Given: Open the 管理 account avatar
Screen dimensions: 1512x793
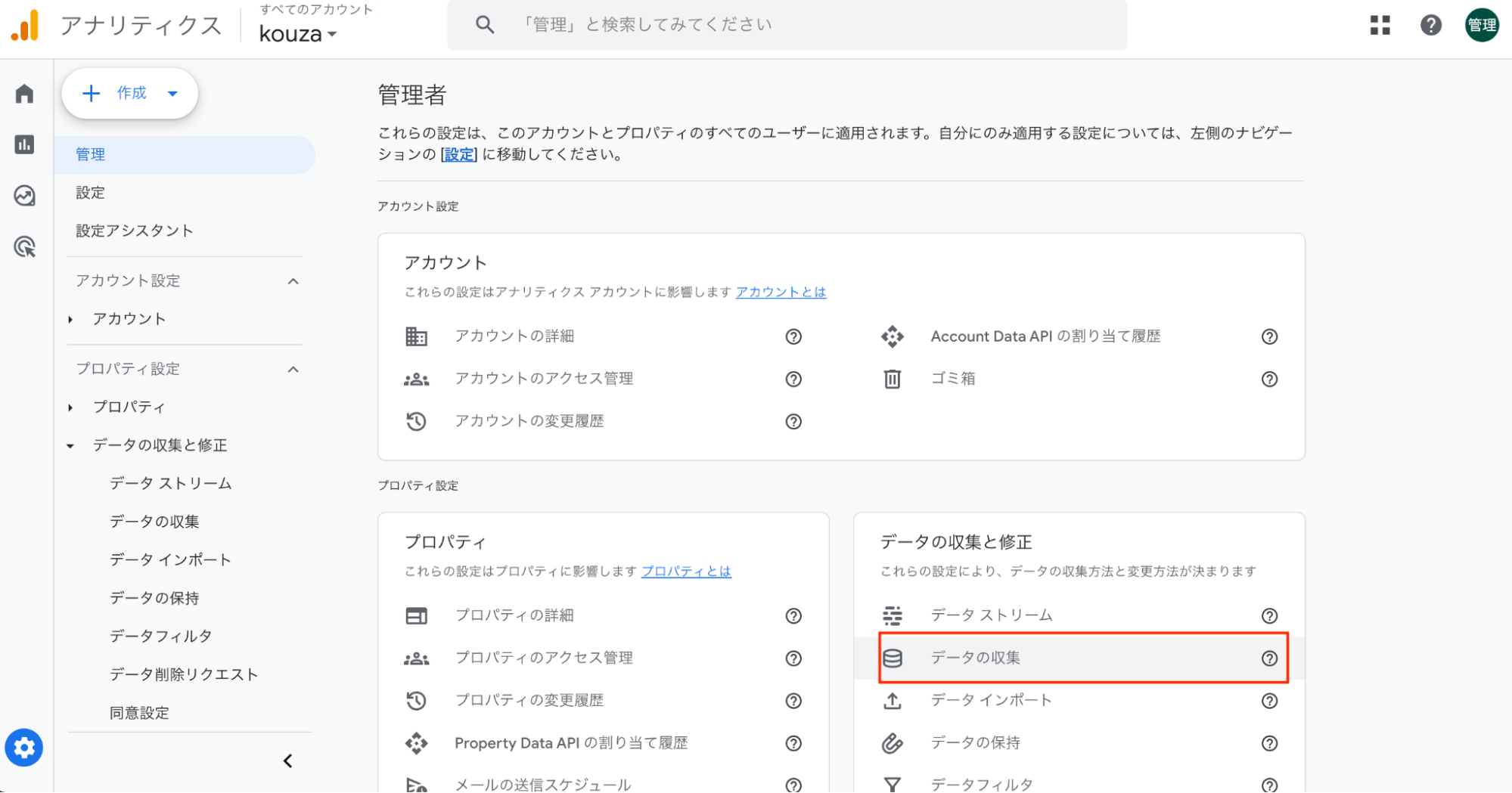Looking at the screenshot, I should [1481, 25].
